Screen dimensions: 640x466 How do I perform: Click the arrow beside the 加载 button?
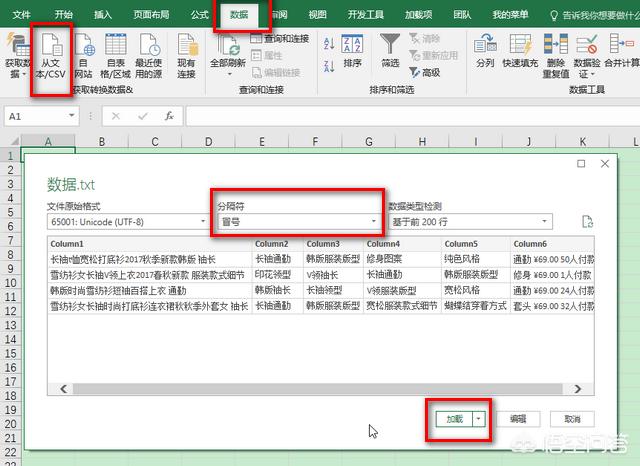tap(479, 419)
